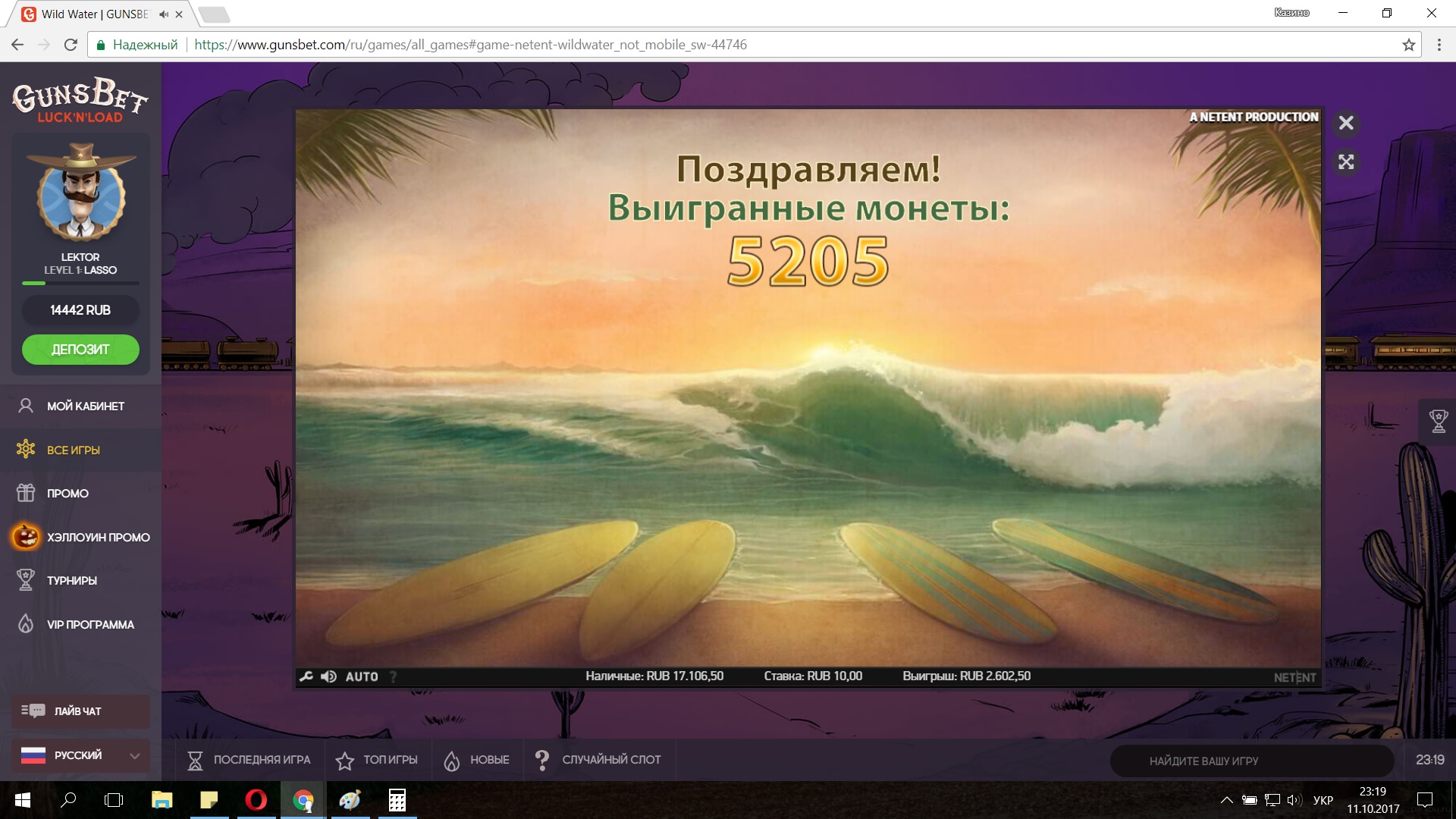Toggle AUTO play in game bar

click(362, 676)
